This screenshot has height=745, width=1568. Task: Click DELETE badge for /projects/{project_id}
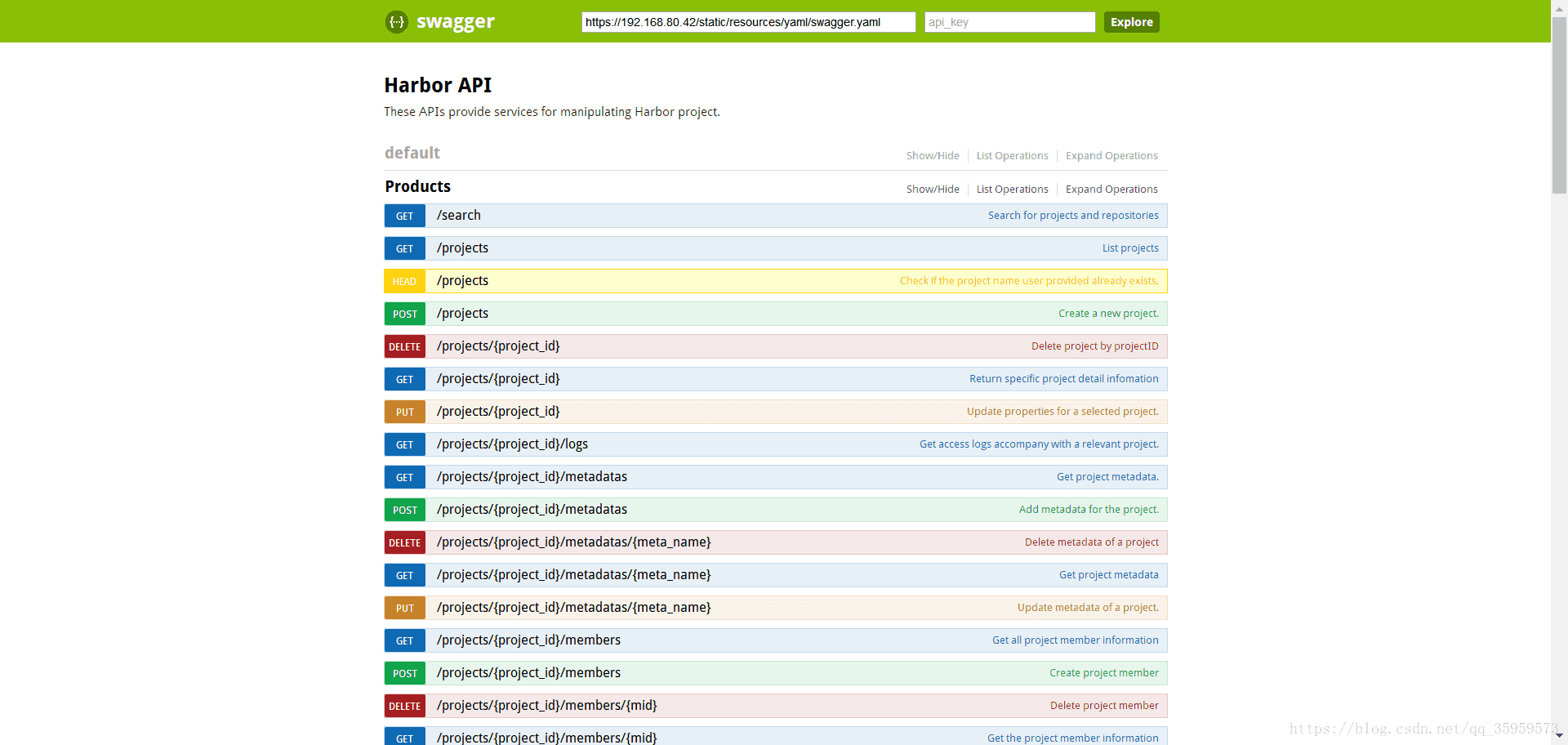pos(405,346)
